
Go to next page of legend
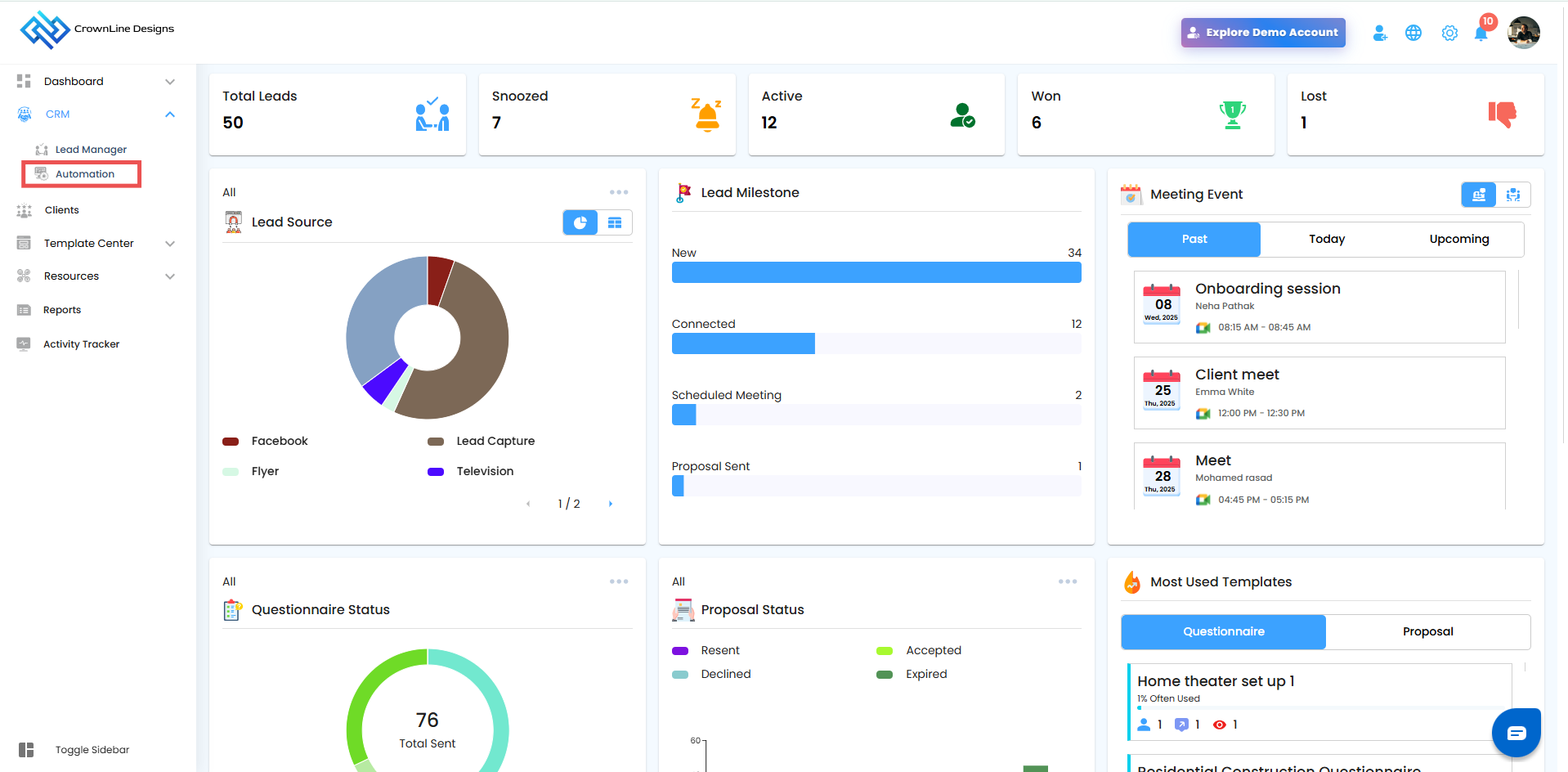[x=610, y=504]
